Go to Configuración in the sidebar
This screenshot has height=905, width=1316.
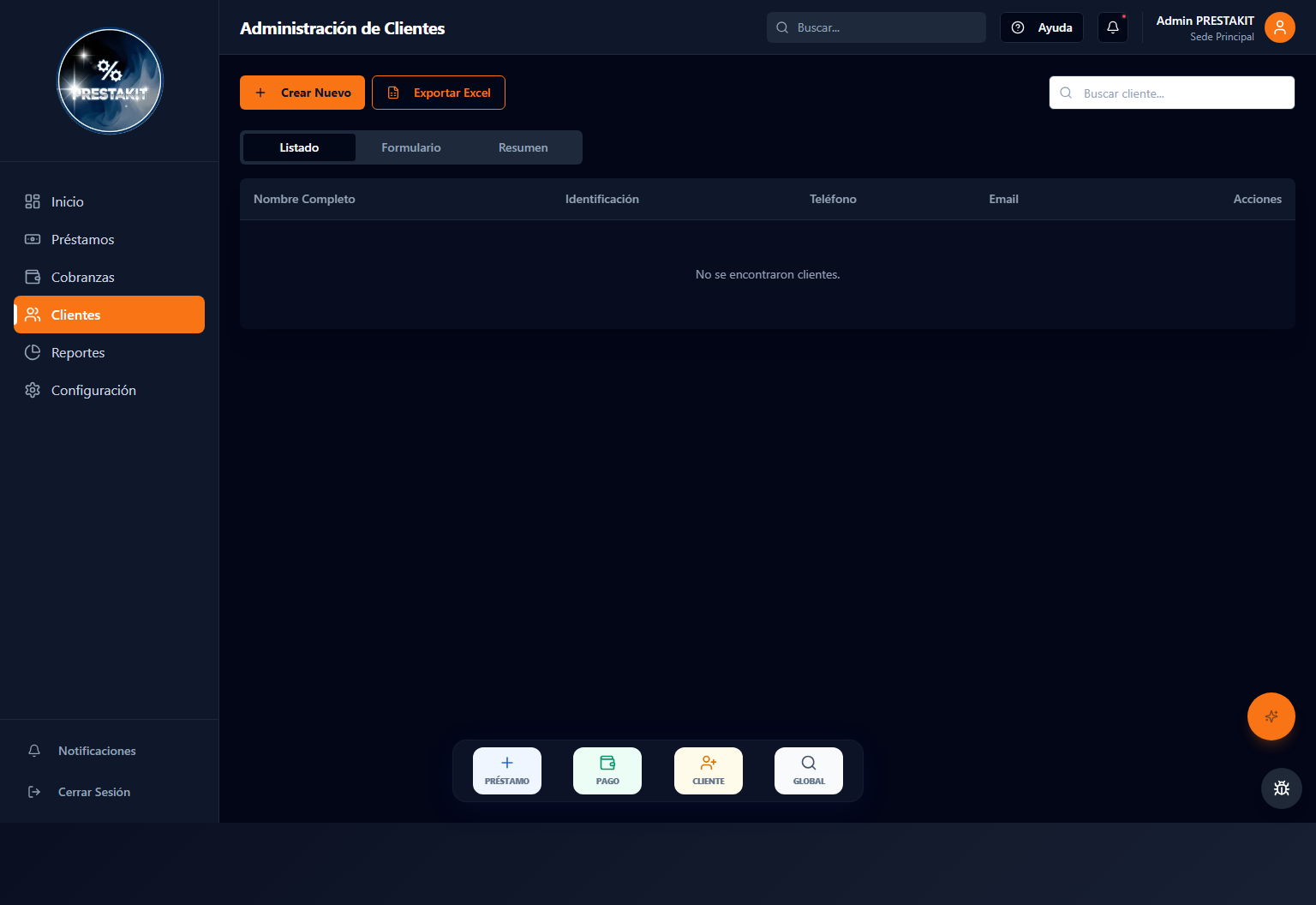tap(110, 390)
